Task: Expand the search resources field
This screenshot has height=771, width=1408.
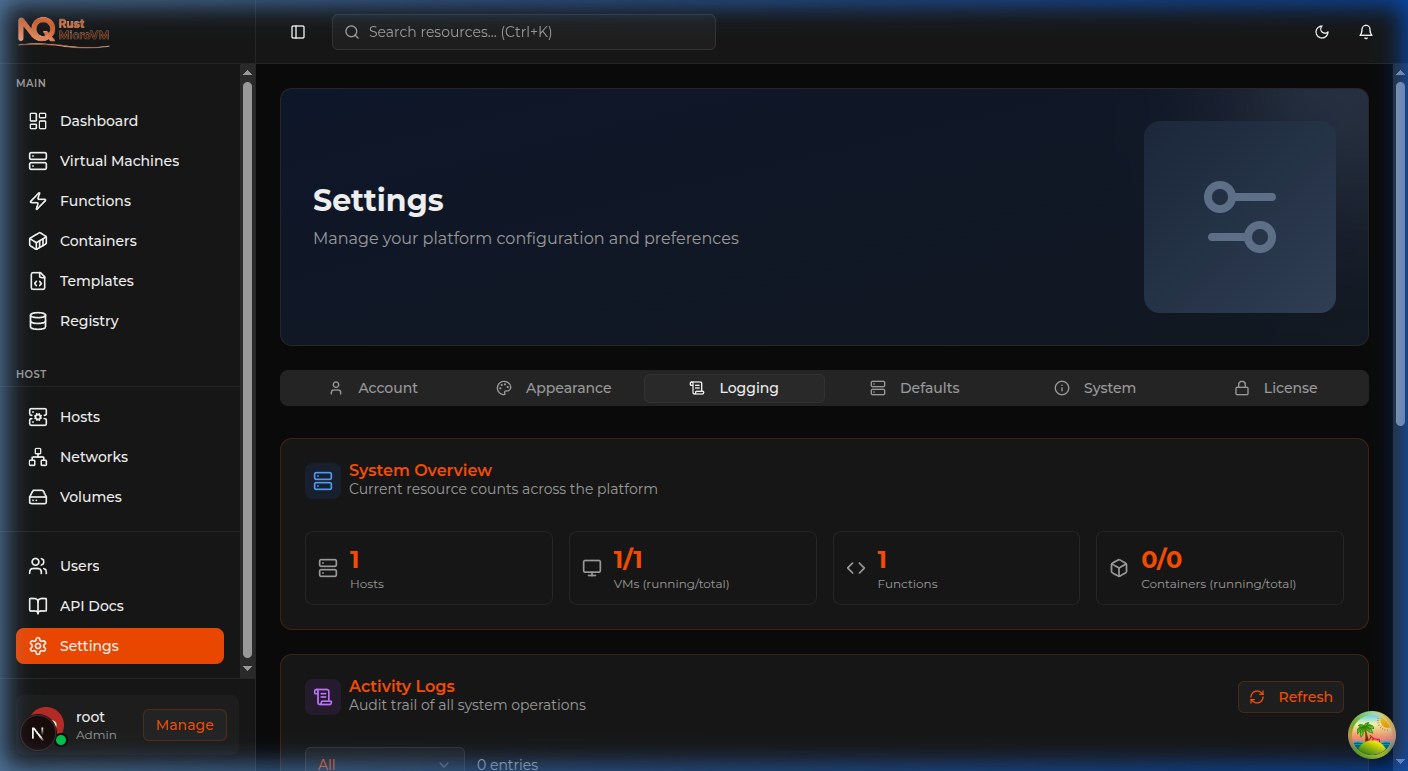Action: click(523, 31)
